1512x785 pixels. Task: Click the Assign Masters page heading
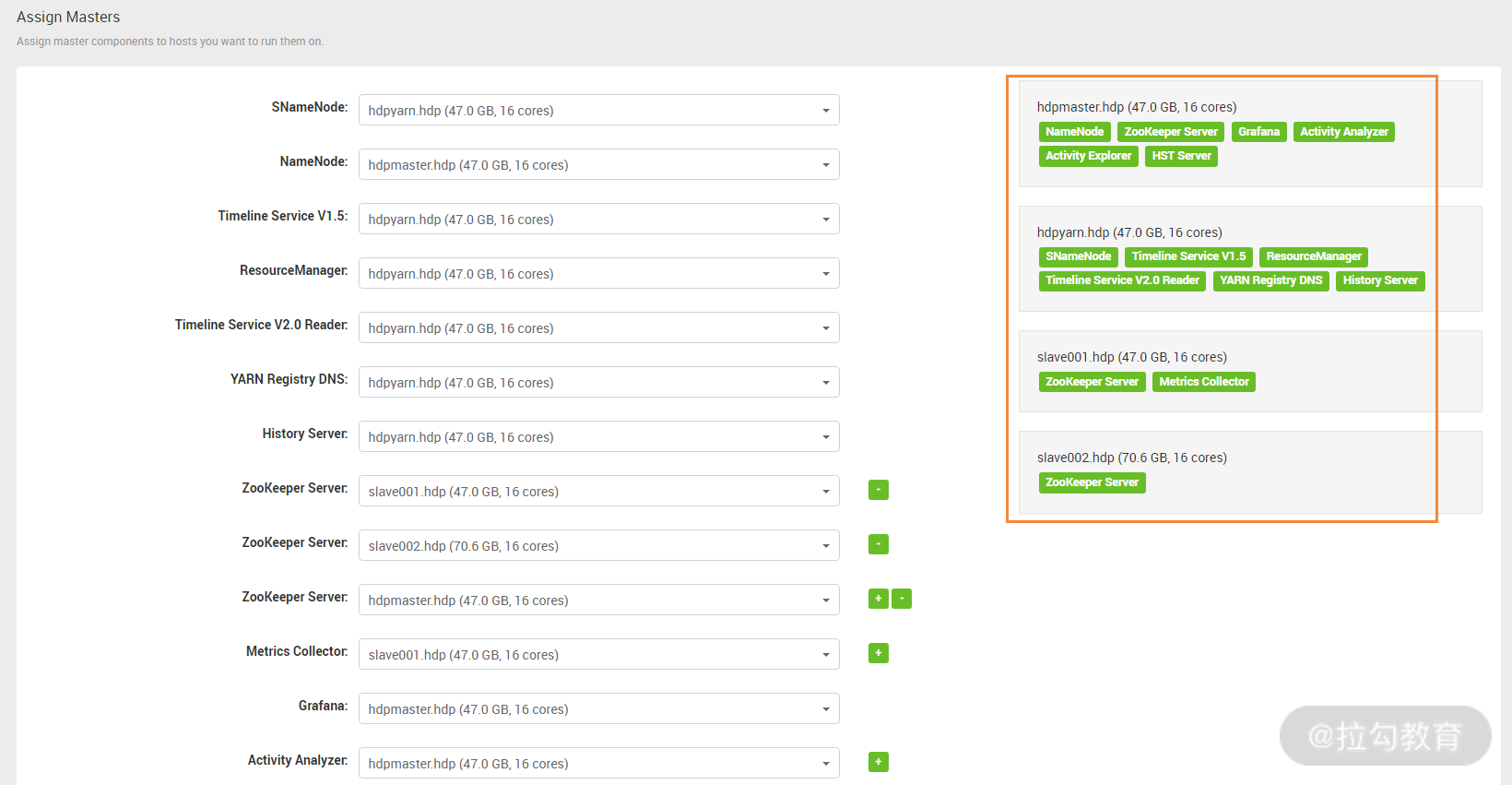point(68,17)
